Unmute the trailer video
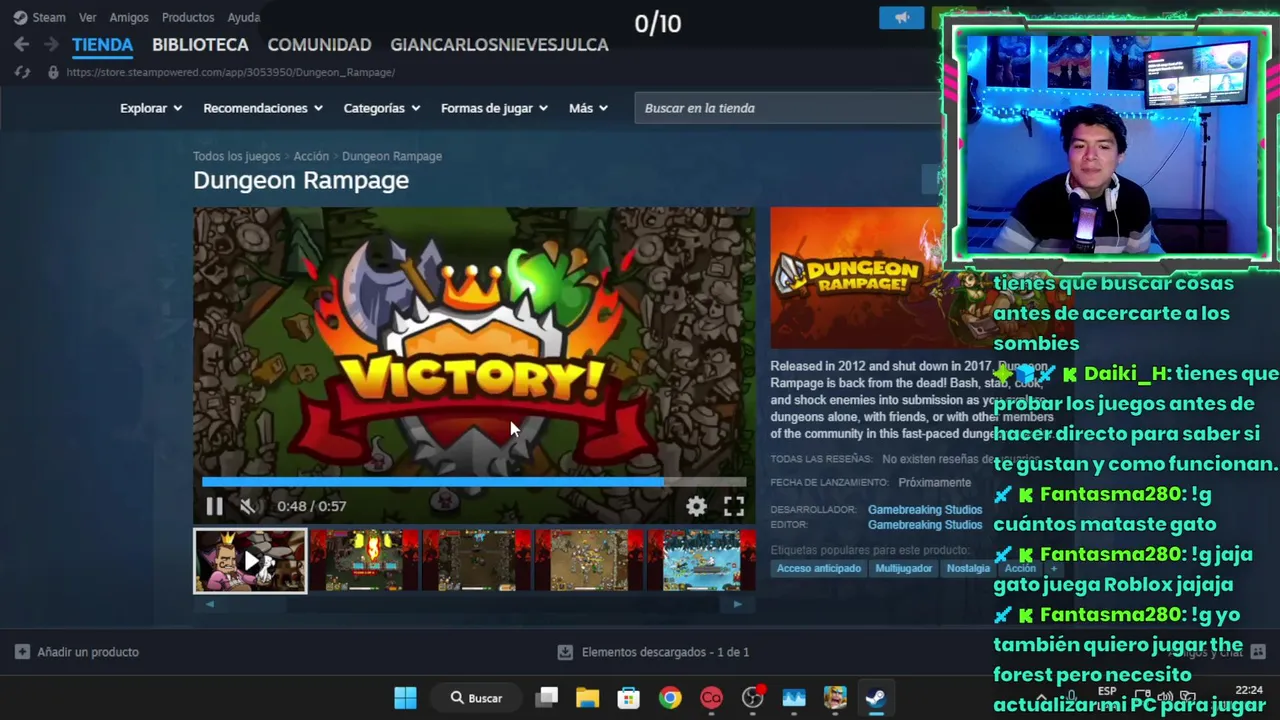The width and height of the screenshot is (1280, 720). [x=248, y=506]
